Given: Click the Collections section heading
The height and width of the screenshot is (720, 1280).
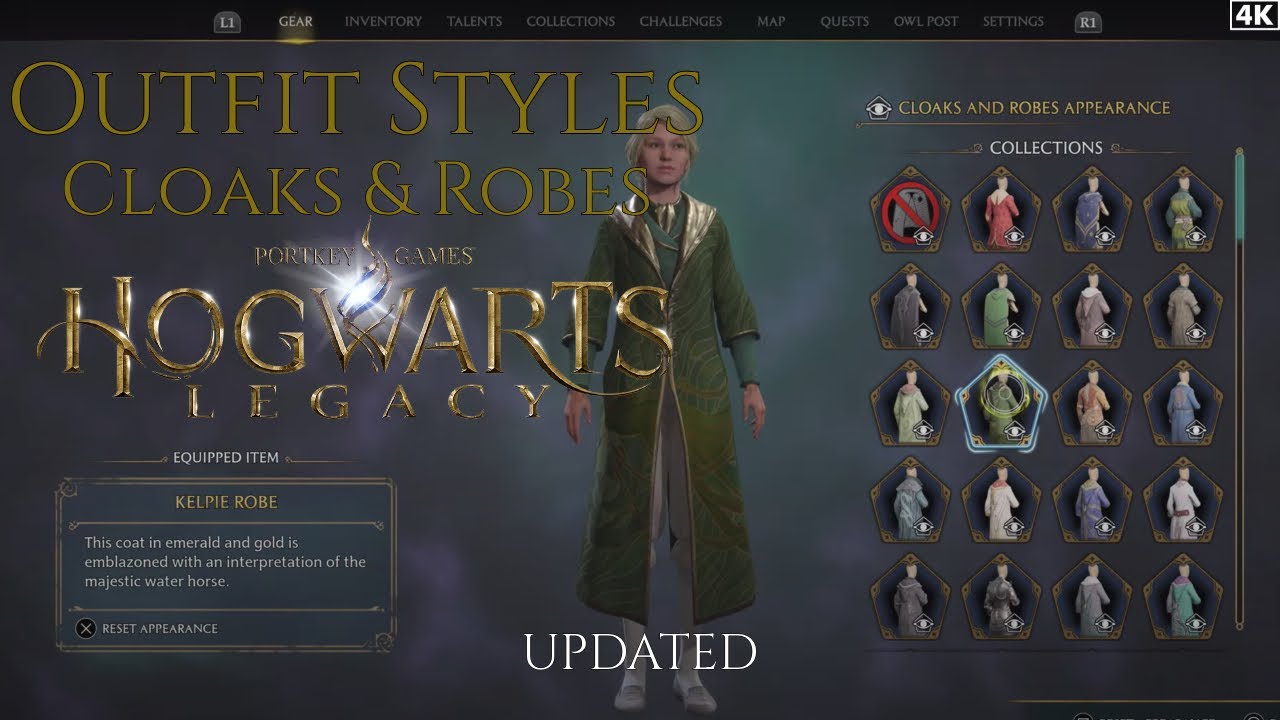Looking at the screenshot, I should pyautogui.click(x=1046, y=148).
